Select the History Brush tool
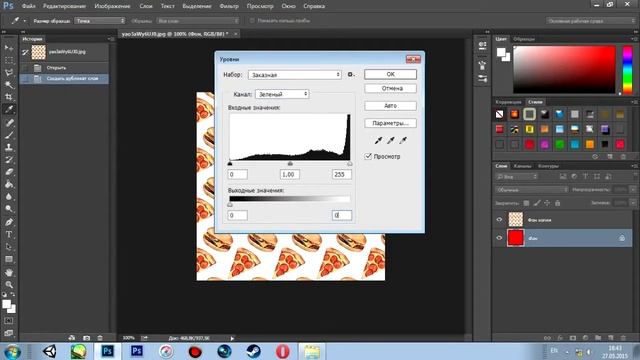This screenshot has height=360, width=640. [9, 160]
